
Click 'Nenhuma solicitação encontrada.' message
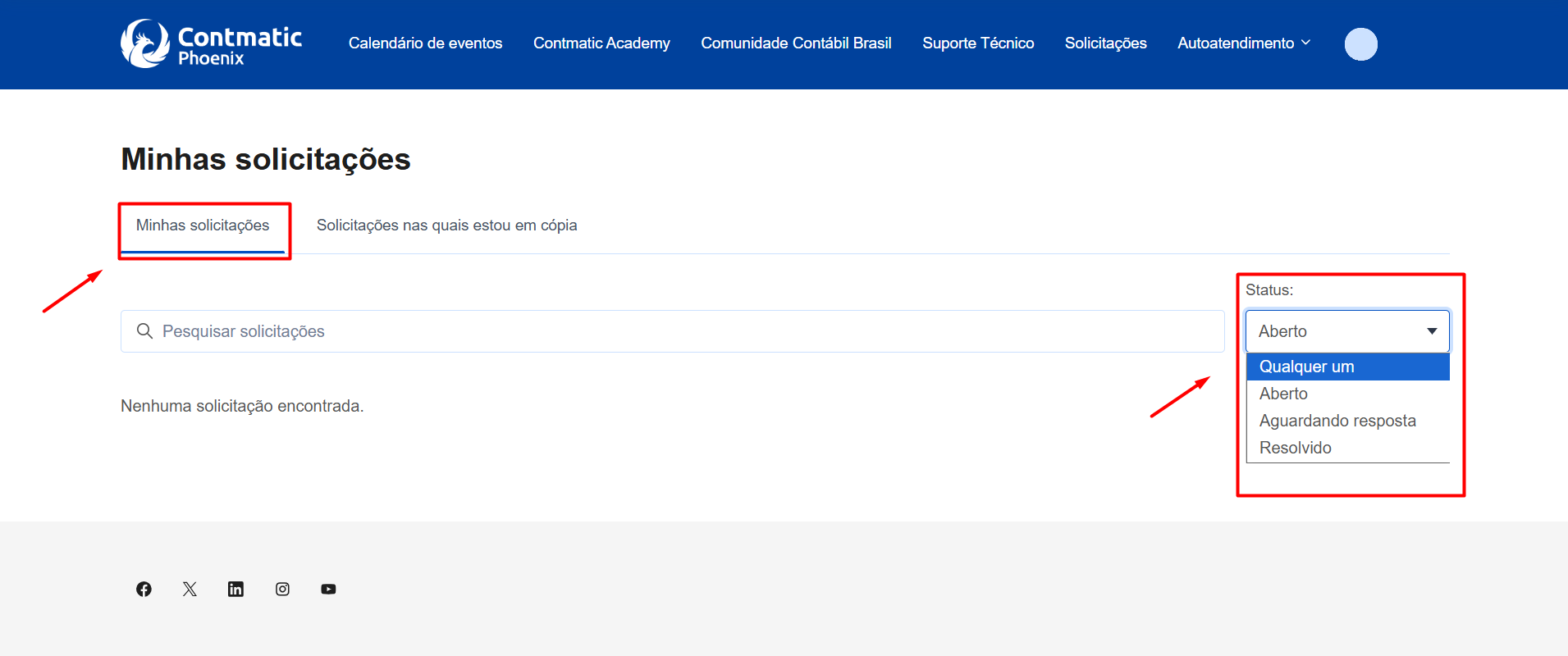pyautogui.click(x=242, y=406)
